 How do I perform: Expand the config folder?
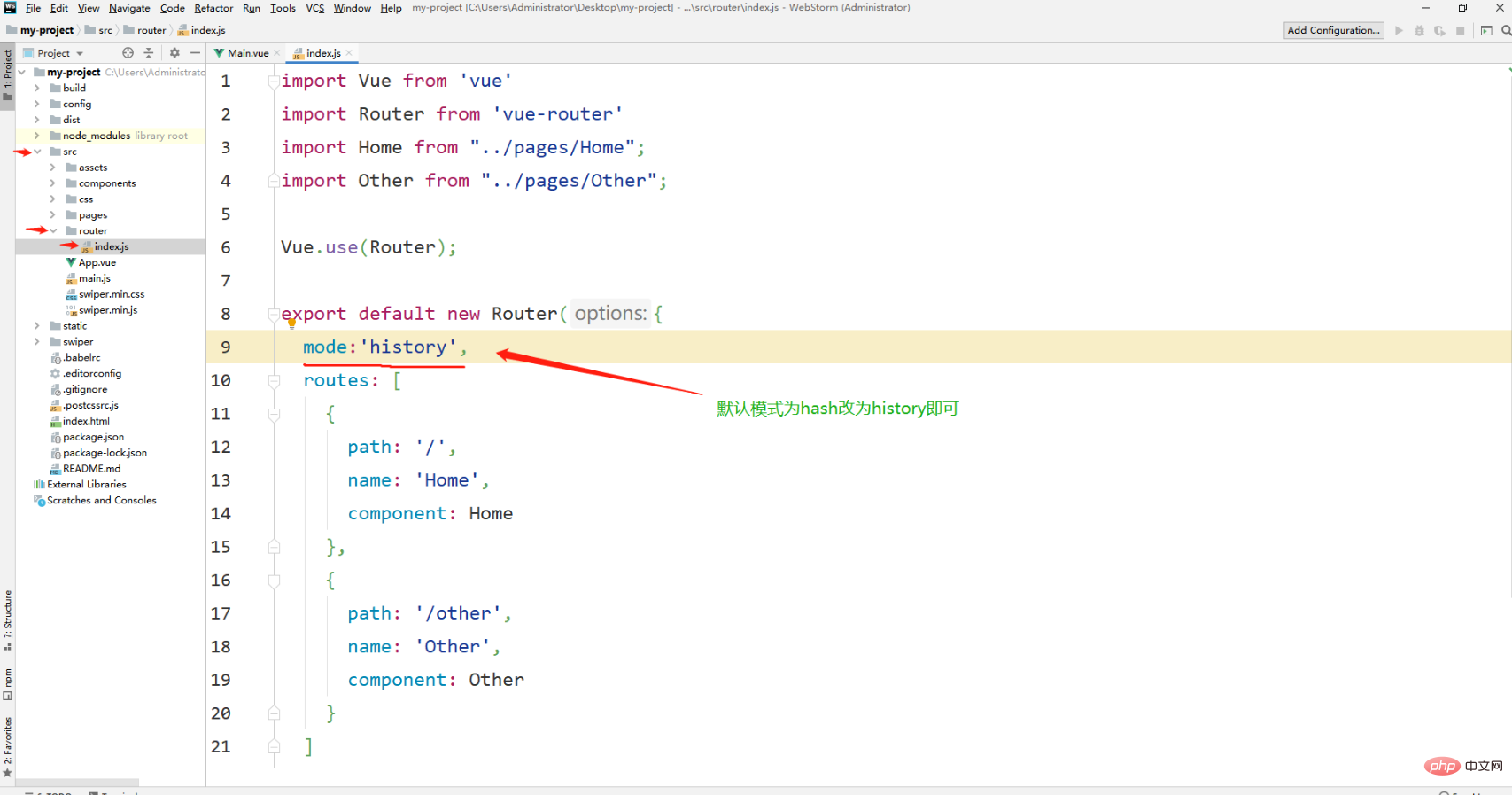[36, 104]
